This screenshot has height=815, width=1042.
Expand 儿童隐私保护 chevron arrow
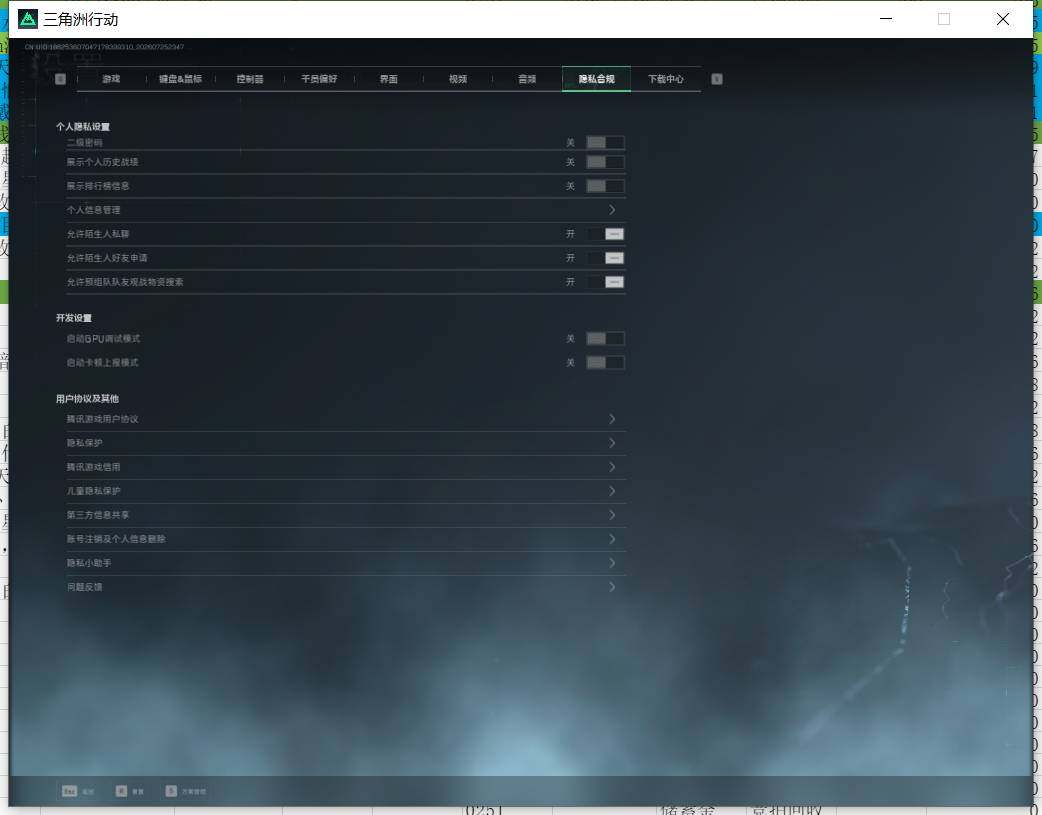click(x=612, y=491)
